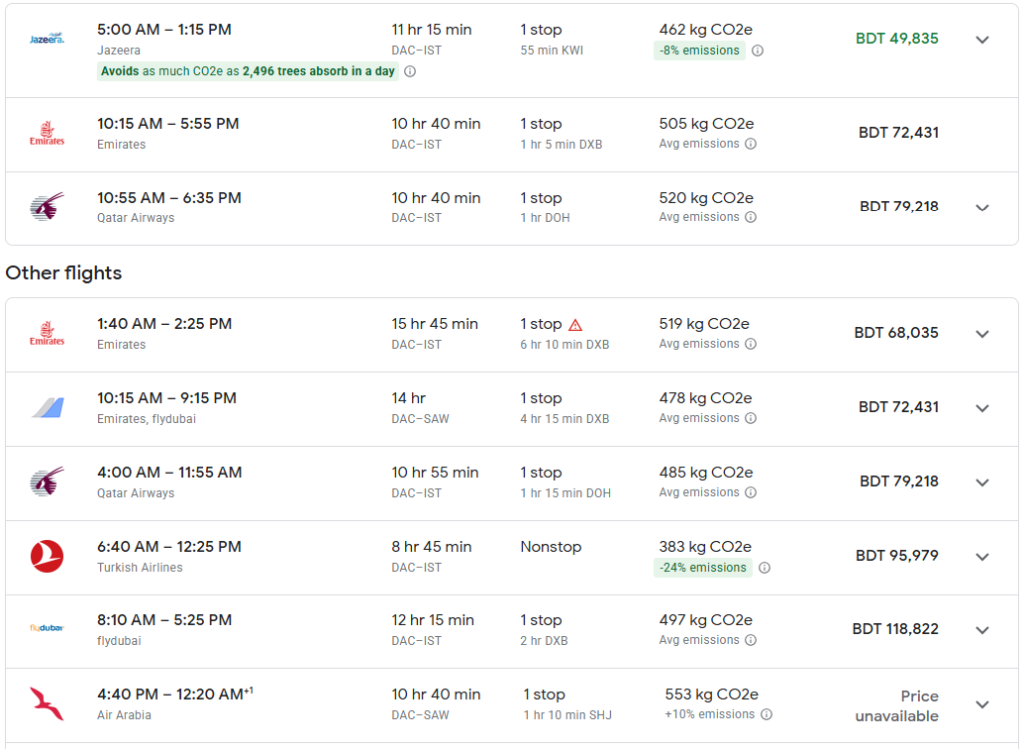Select the BDT 95,979 Turkish Airlines fare
Image resolution: width=1024 pixels, height=749 pixels.
(897, 556)
